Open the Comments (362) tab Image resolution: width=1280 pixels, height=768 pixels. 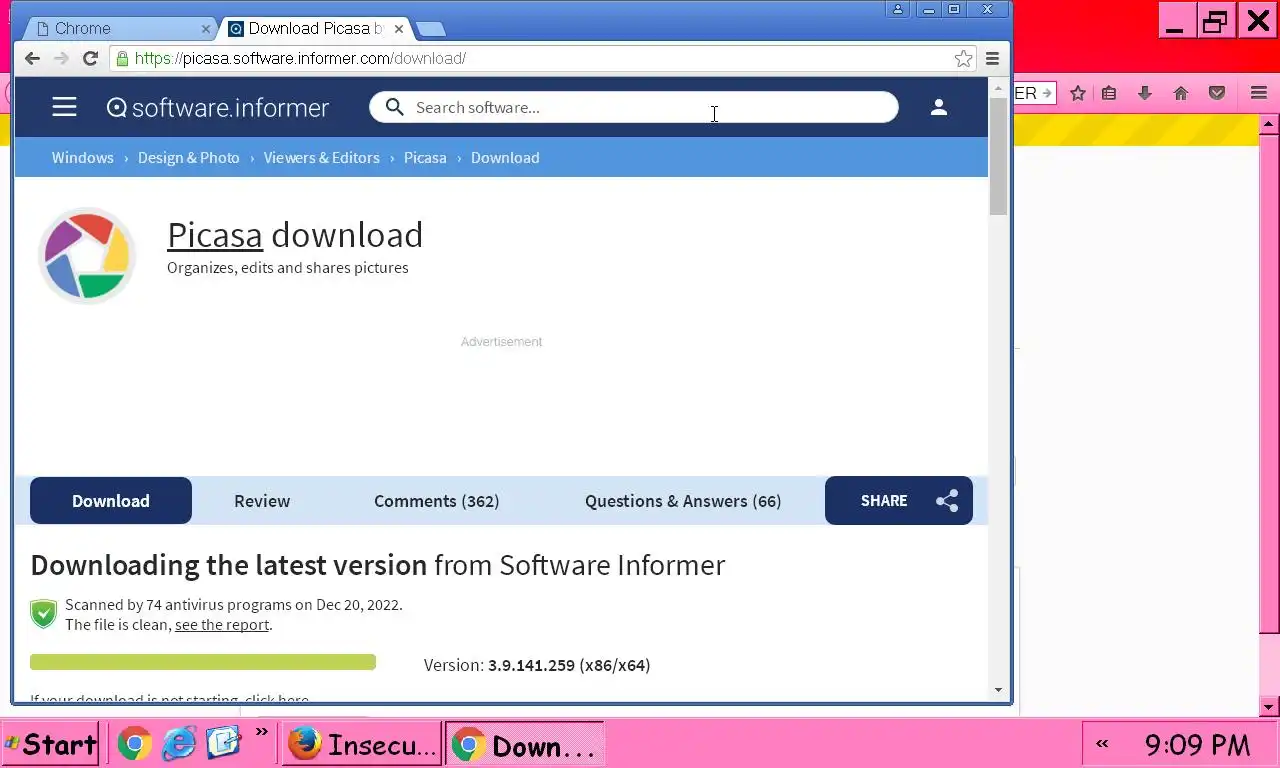(x=436, y=501)
